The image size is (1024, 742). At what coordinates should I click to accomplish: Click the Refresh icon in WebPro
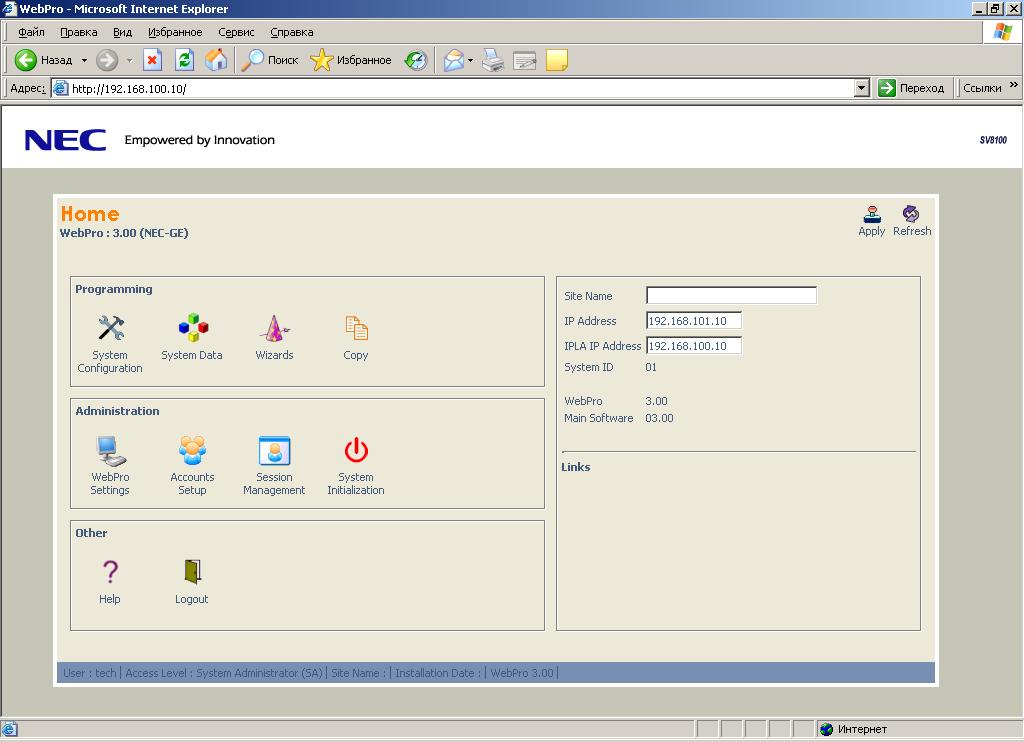coord(911,214)
